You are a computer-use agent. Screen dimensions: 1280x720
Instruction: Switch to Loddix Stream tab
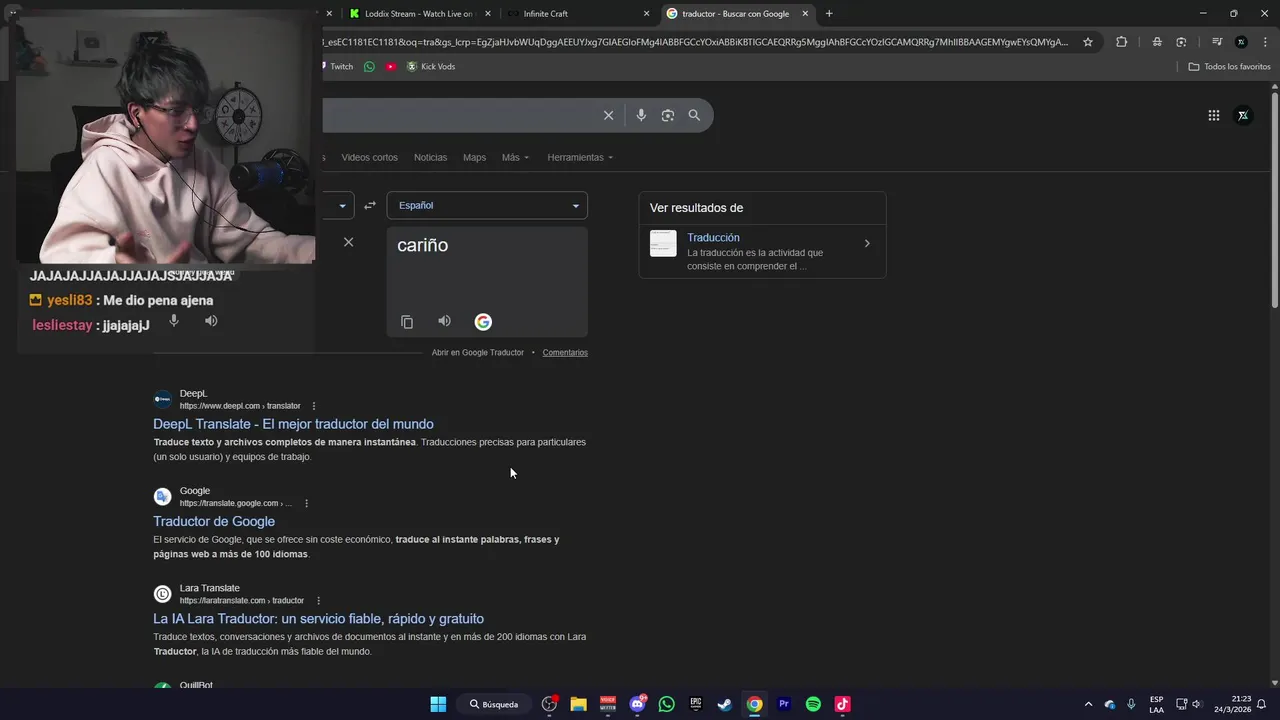413,14
